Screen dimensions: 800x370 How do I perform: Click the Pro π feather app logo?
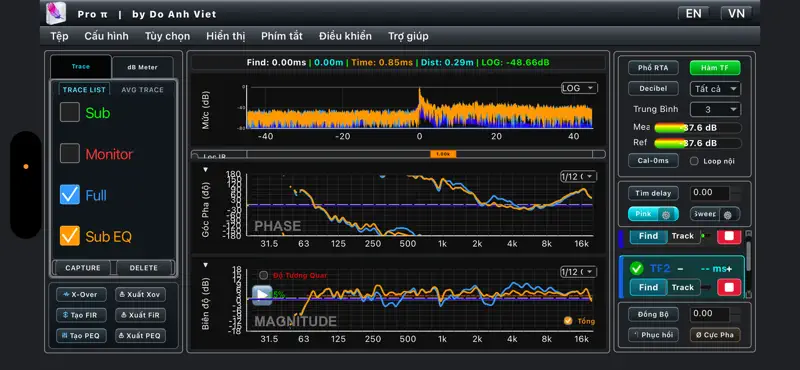tap(56, 13)
